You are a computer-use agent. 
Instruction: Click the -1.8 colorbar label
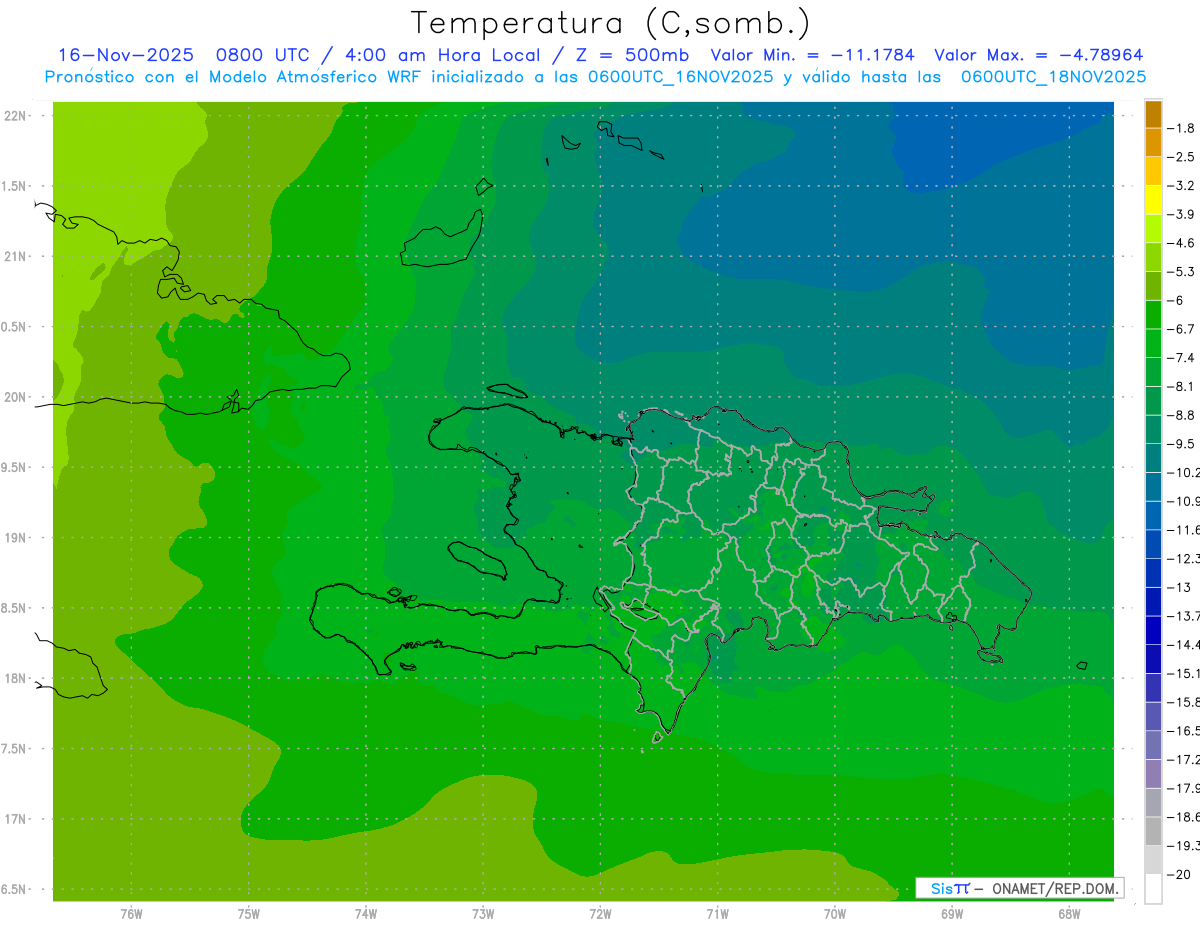(x=1183, y=128)
